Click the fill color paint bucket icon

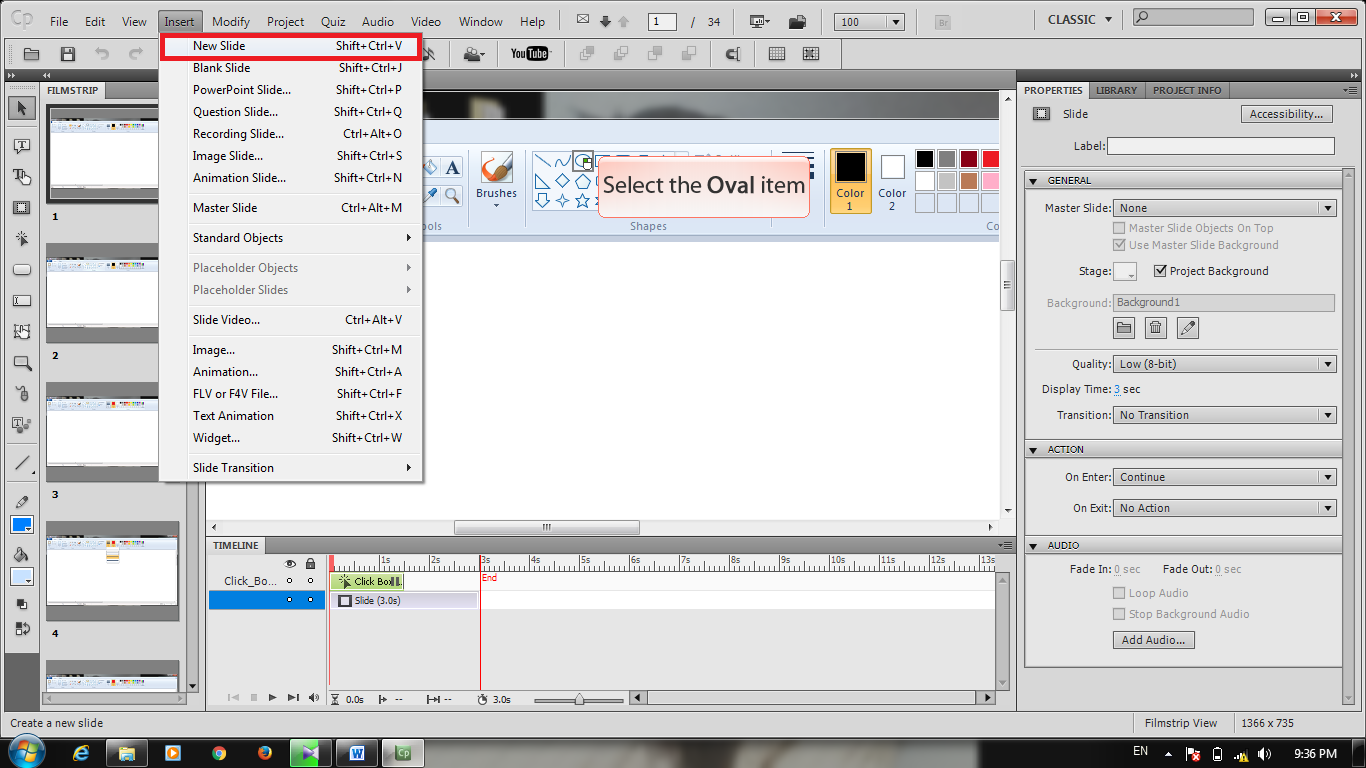[22, 554]
